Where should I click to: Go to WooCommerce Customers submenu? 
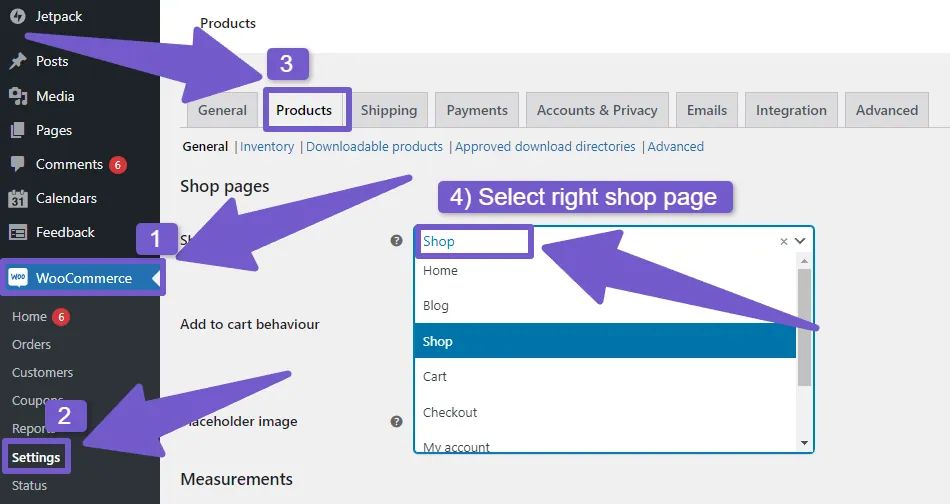(x=42, y=373)
